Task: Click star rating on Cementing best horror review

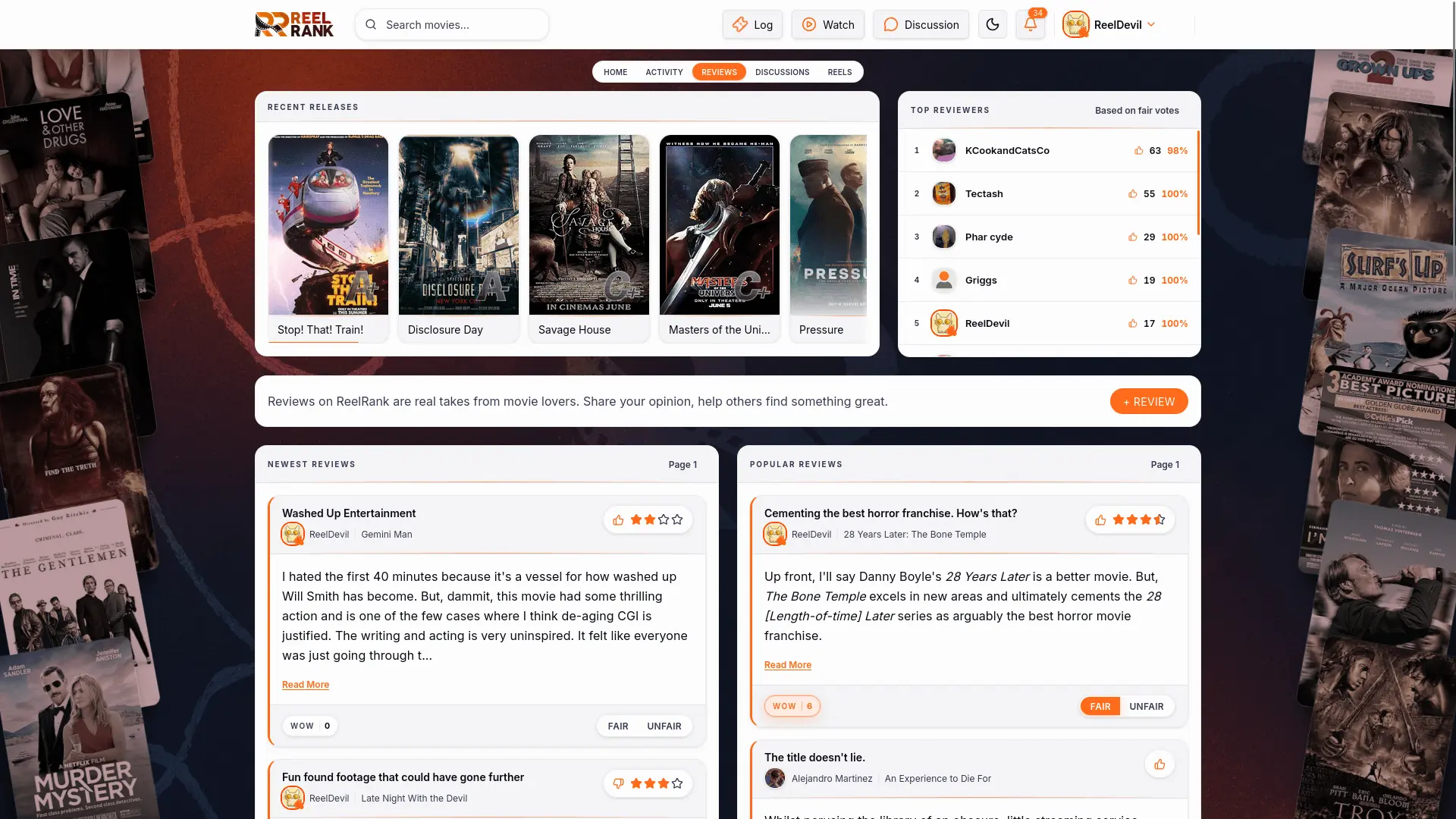Action: (x=1139, y=519)
